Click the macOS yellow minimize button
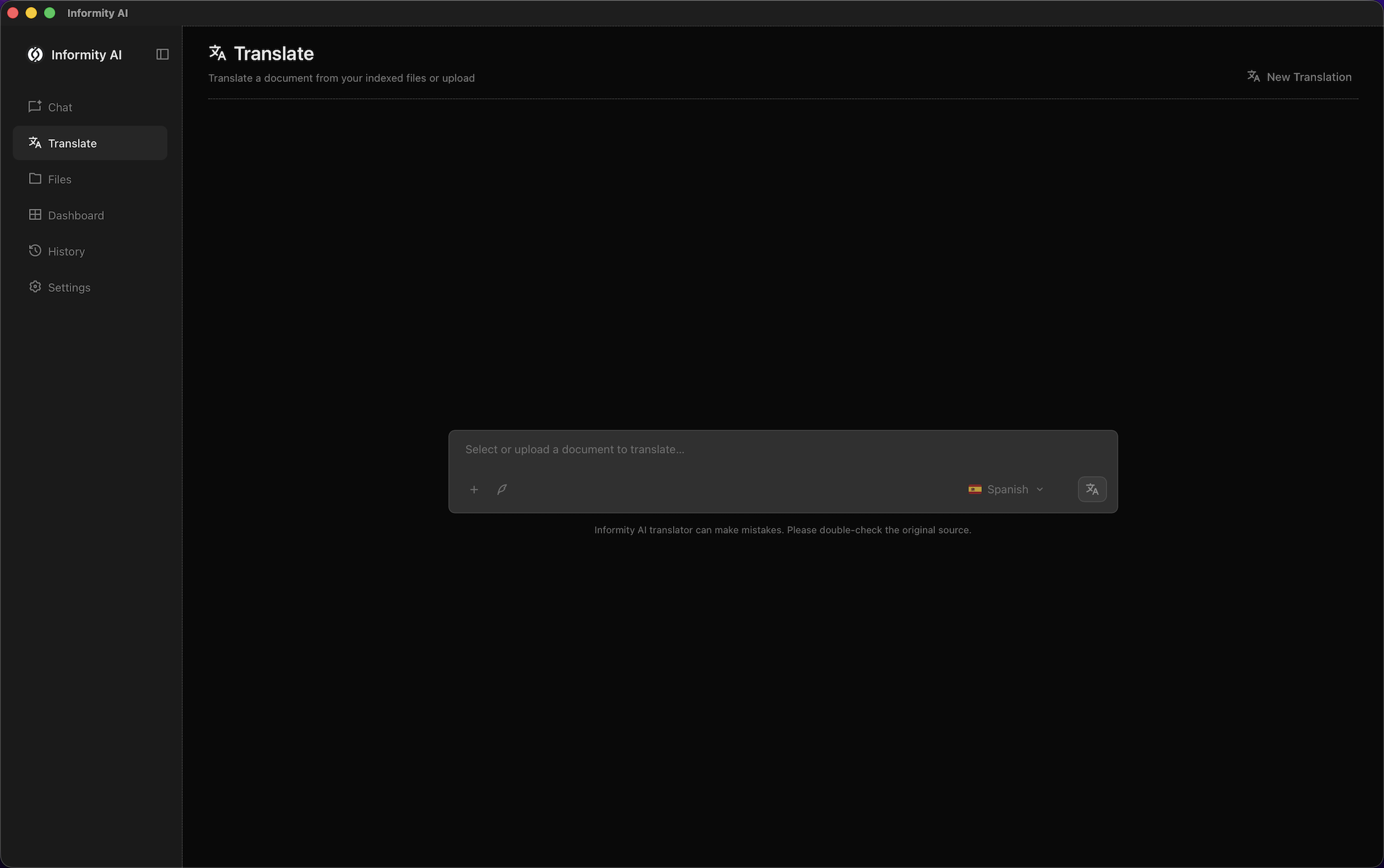The width and height of the screenshot is (1384, 868). coord(31,13)
